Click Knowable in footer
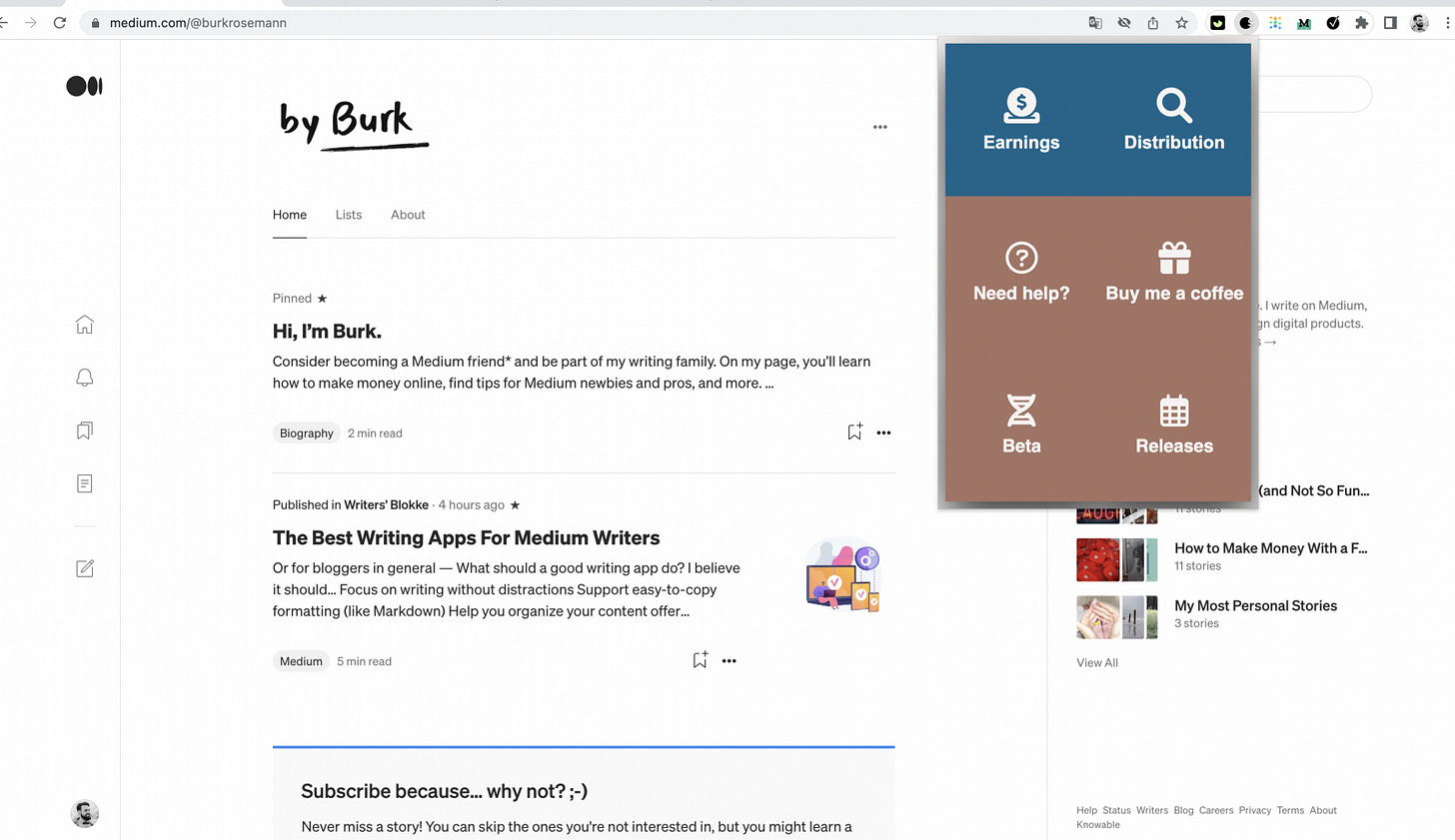The image size is (1455, 840). [1098, 824]
